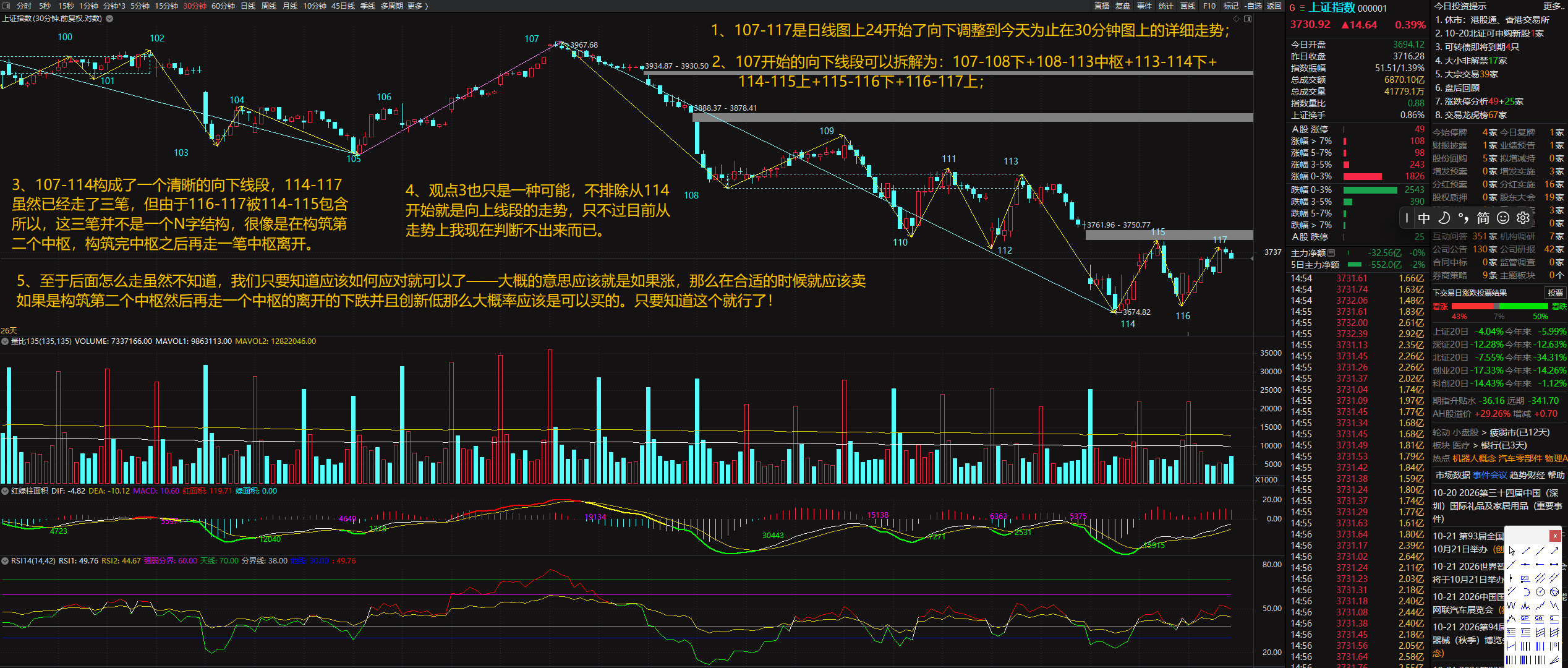This screenshot has width=1568, height=668.
Task: Toggle IME Chinese/English mode 中
Action: pyautogui.click(x=1424, y=218)
